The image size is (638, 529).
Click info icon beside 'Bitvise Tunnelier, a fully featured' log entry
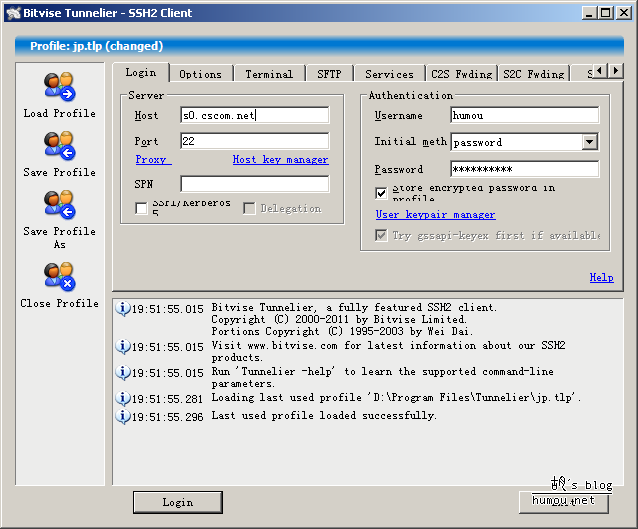(122, 309)
